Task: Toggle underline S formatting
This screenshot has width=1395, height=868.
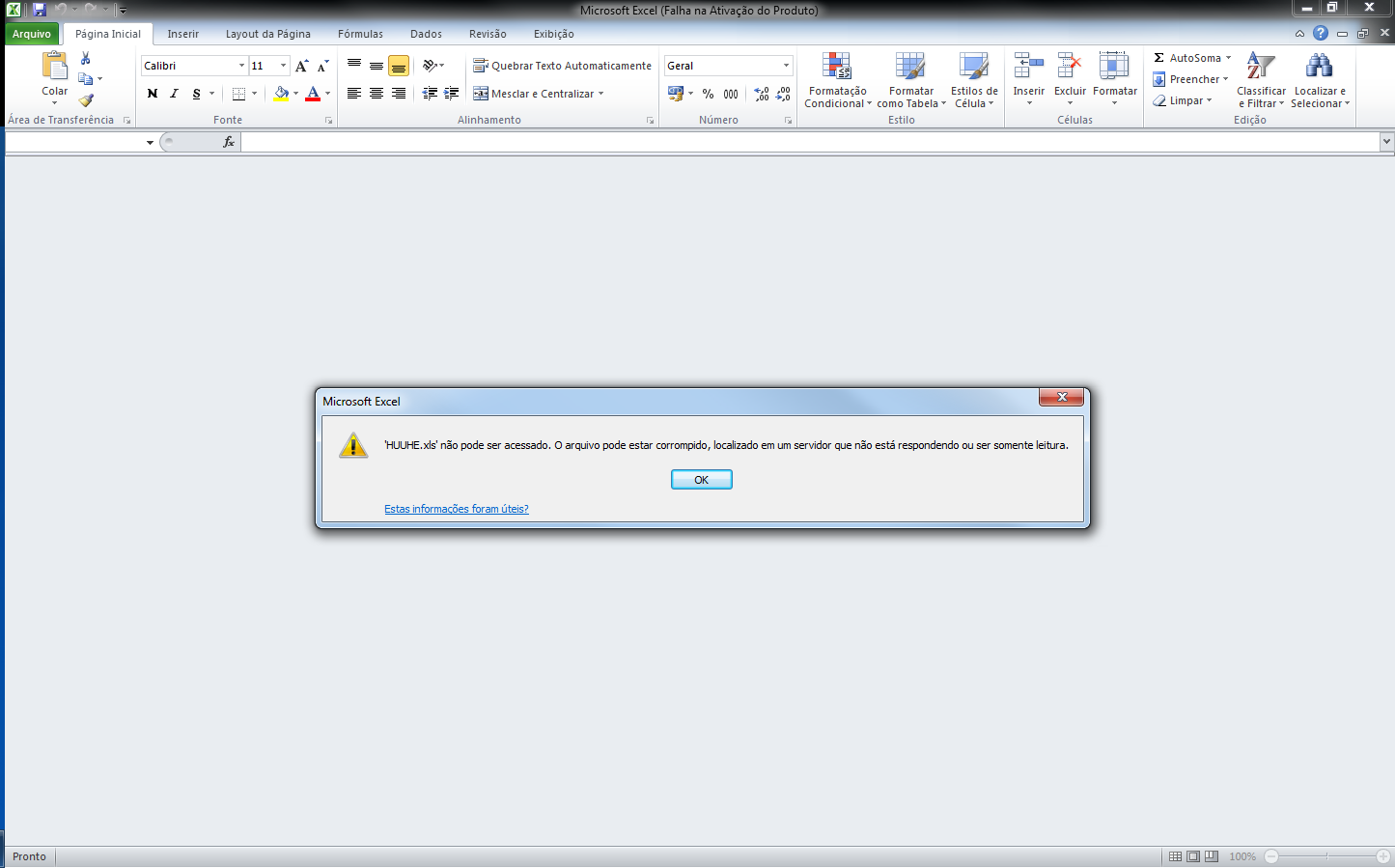Action: (x=197, y=94)
